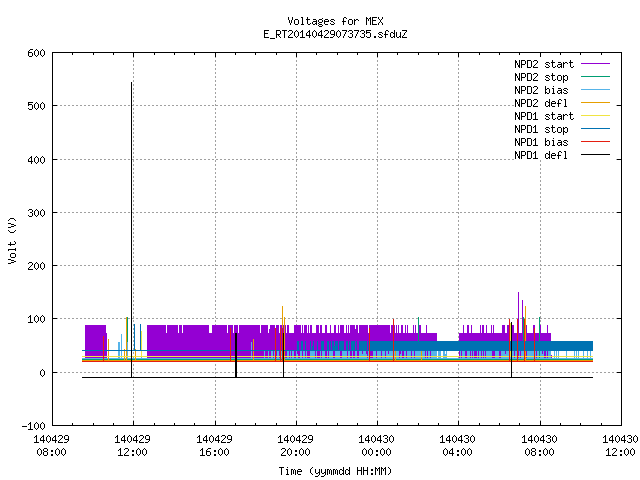This screenshot has height=480, width=640.
Task: Select the NPD1 start legend label
Action: click(544, 116)
